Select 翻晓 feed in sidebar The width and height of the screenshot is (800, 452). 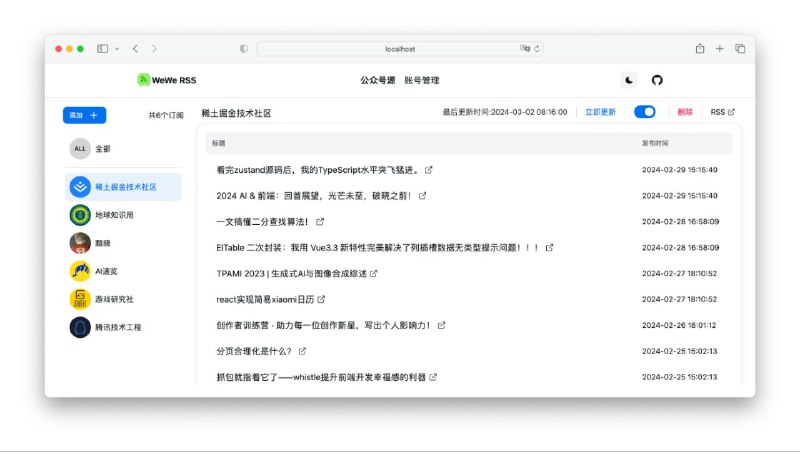click(x=123, y=243)
